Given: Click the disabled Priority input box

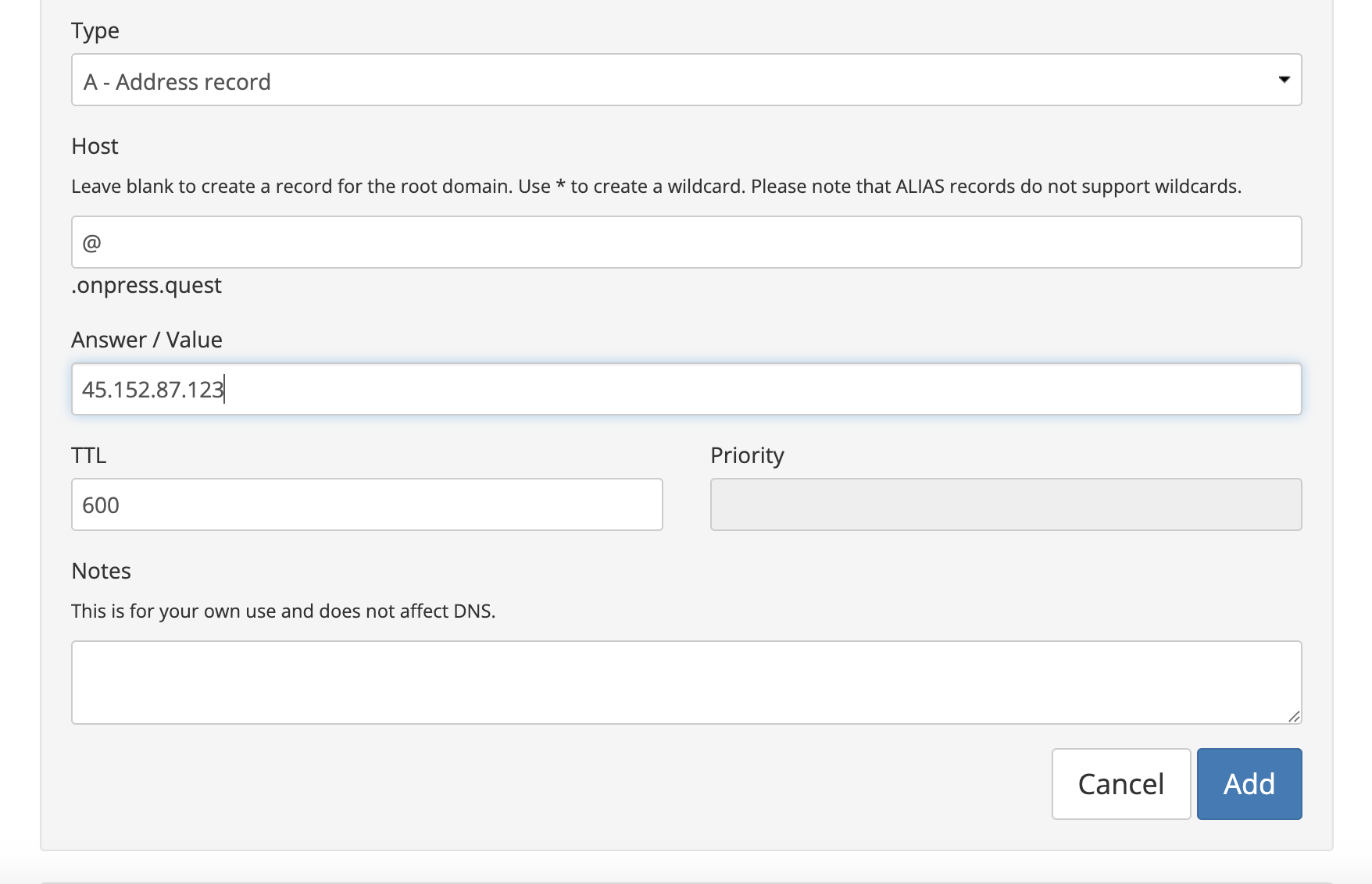Looking at the screenshot, I should coord(1006,504).
